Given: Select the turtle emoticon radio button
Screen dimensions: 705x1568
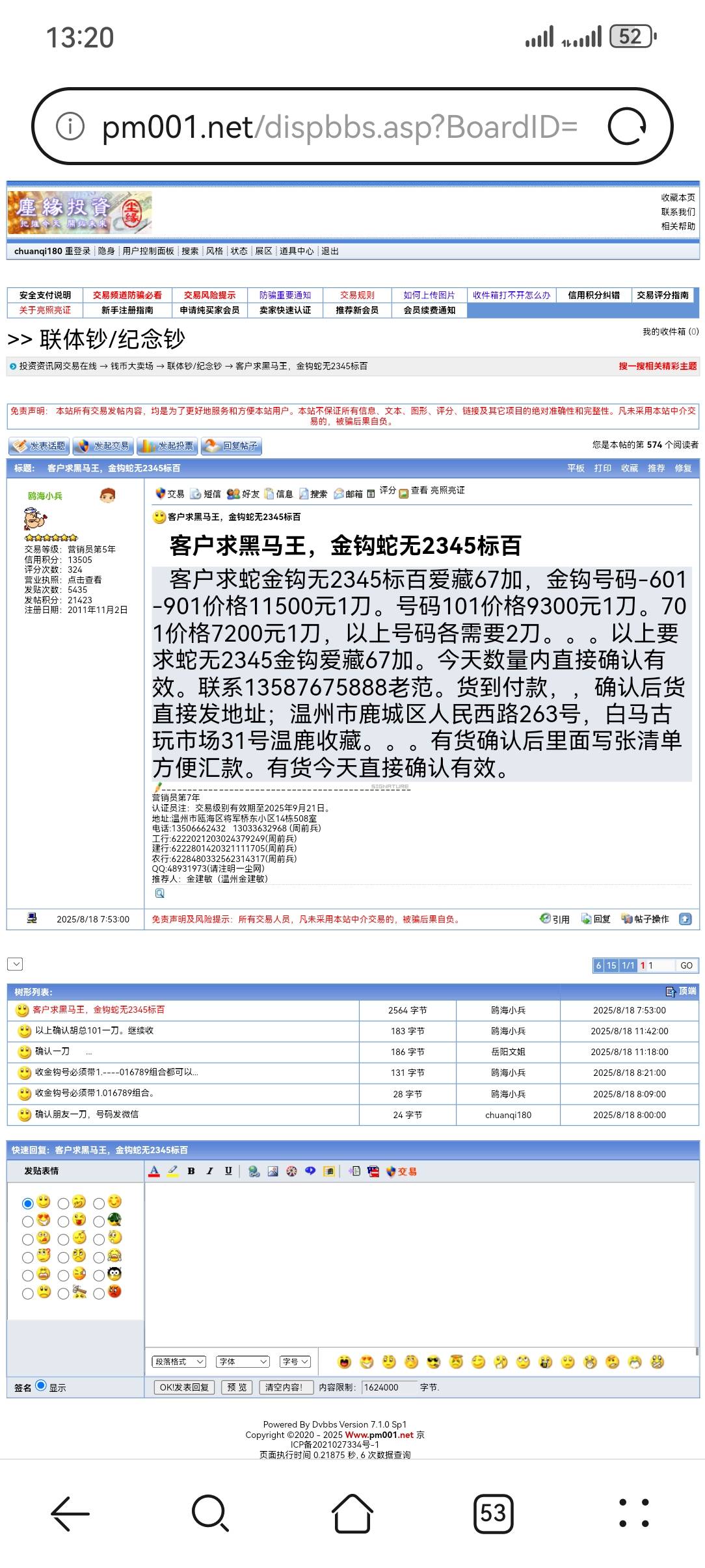Looking at the screenshot, I should 99,1222.
